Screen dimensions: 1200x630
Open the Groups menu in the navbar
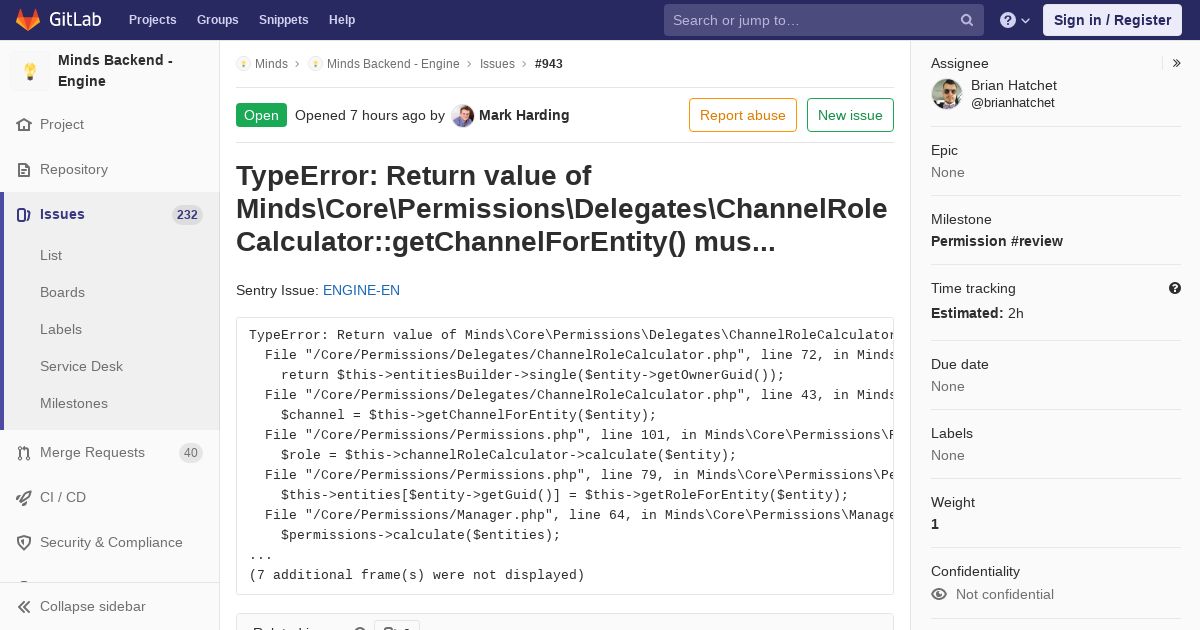[x=217, y=20]
